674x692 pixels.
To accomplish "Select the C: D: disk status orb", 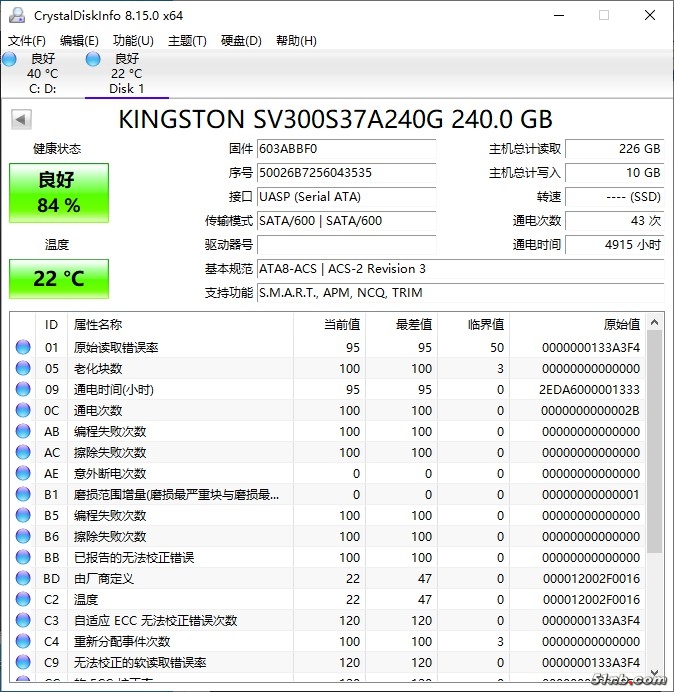I will pyautogui.click(x=10, y=60).
